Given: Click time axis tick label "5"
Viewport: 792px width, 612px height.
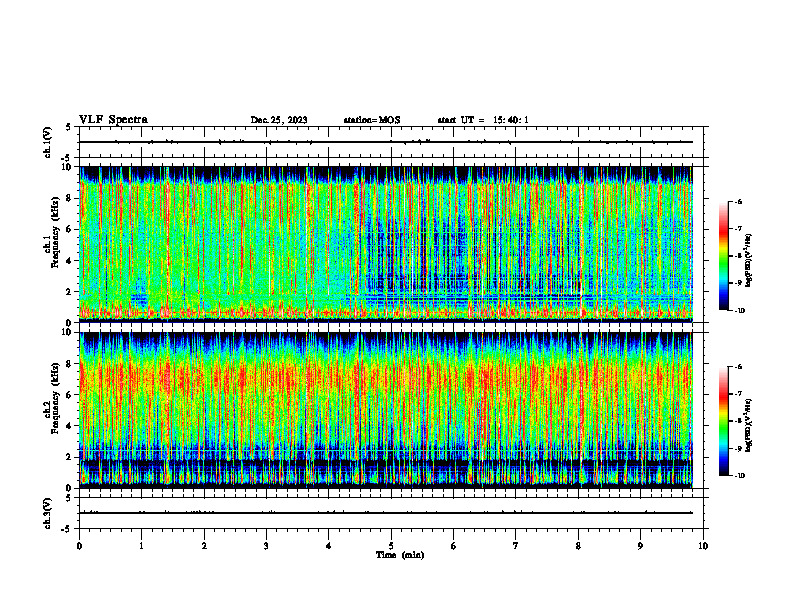Looking at the screenshot, I should pyautogui.click(x=391, y=546).
